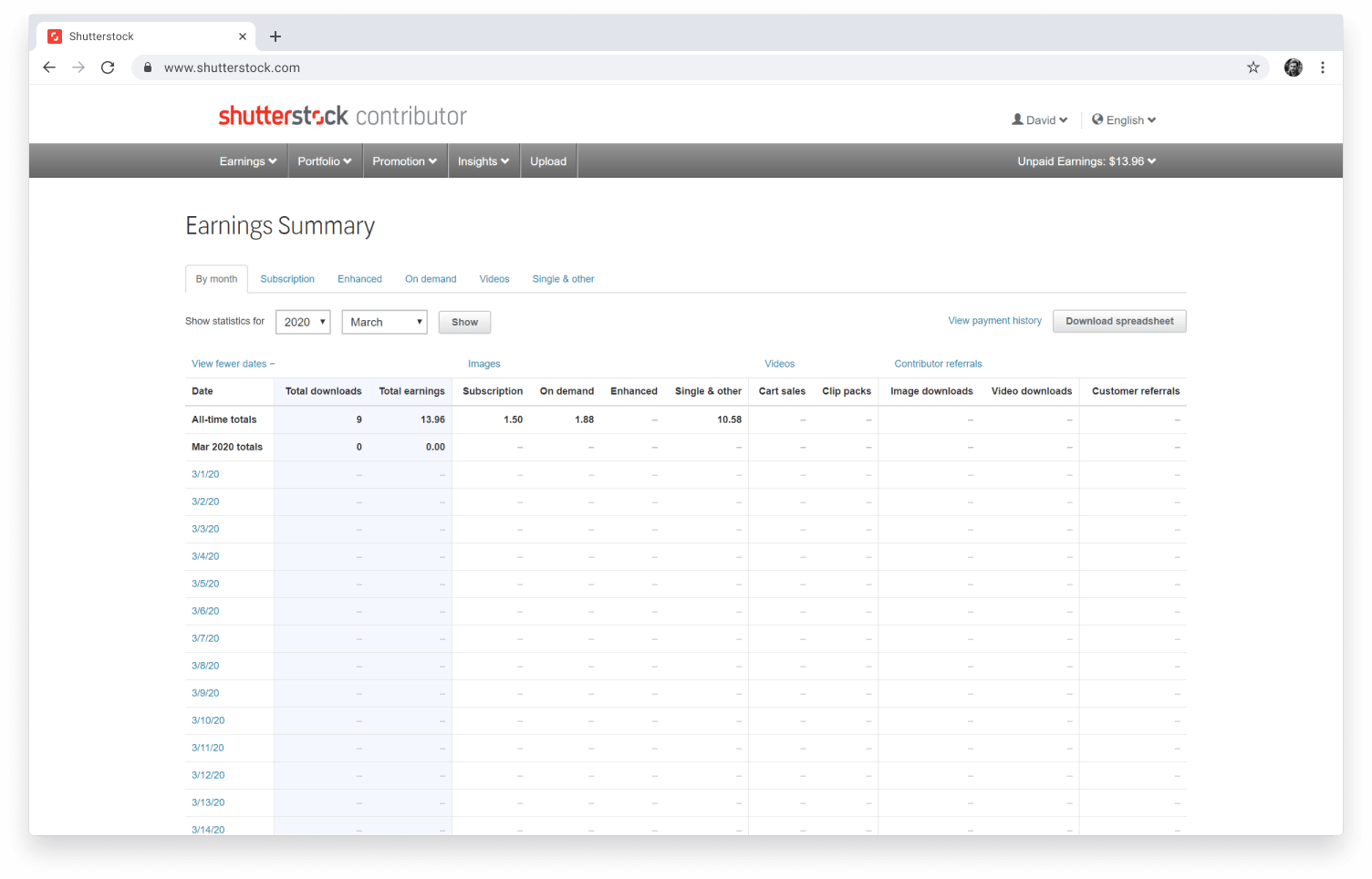Collapse with View fewer dates link
1372x879 pixels.
click(233, 364)
